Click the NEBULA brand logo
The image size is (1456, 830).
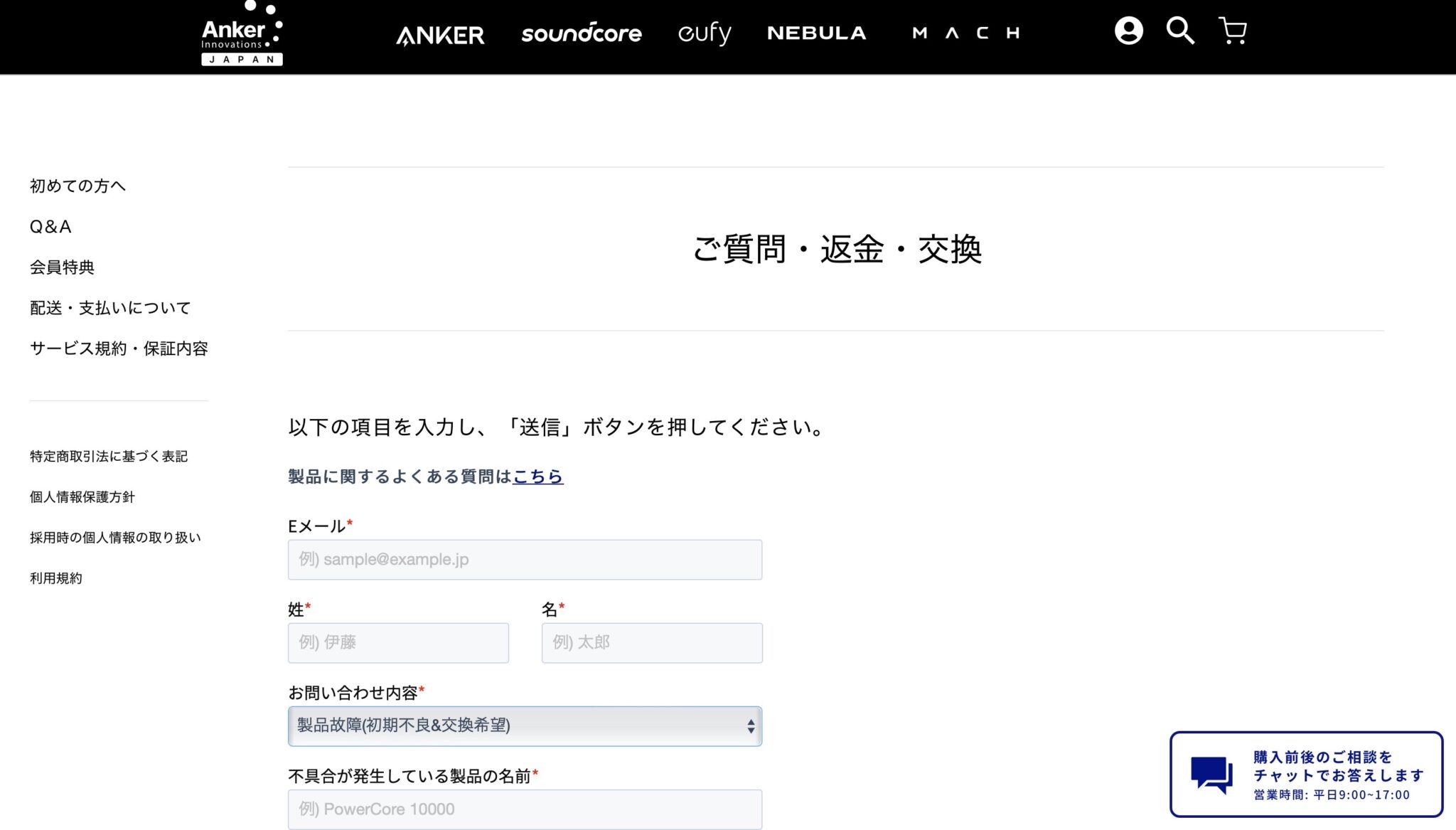tap(816, 33)
